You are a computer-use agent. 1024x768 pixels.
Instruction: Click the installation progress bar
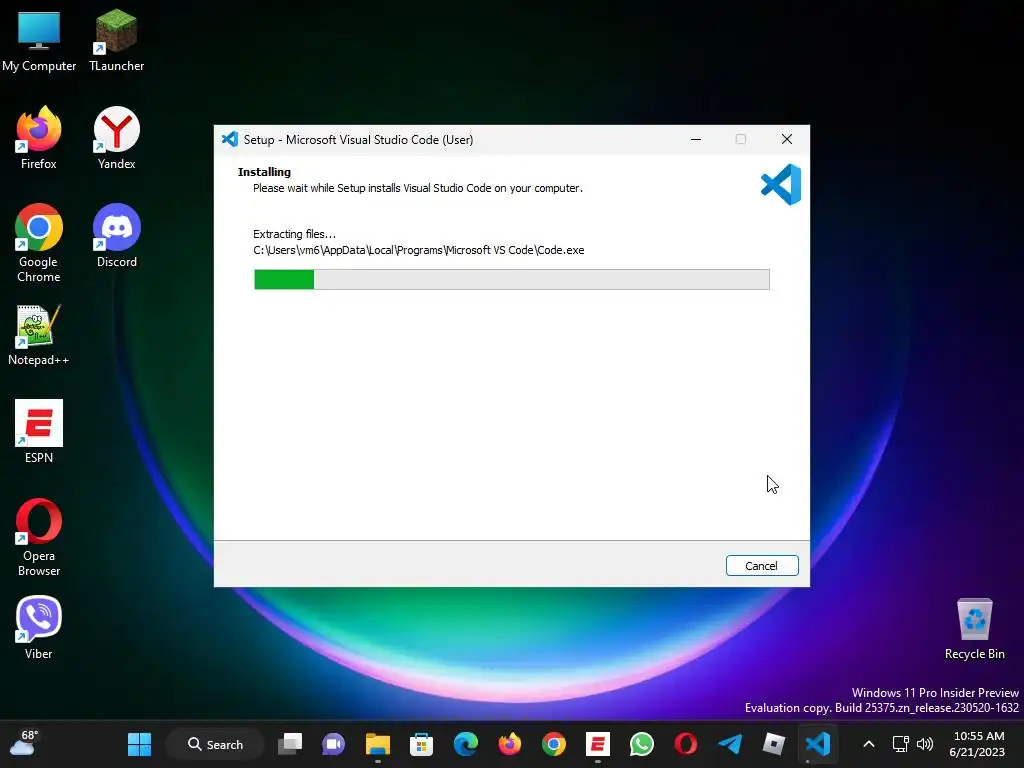point(511,279)
